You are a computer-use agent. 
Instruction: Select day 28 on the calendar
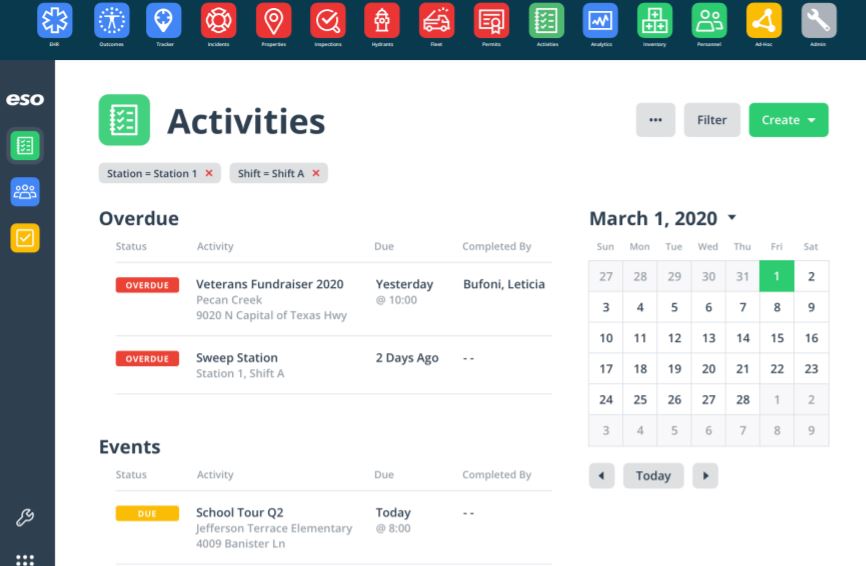743,400
